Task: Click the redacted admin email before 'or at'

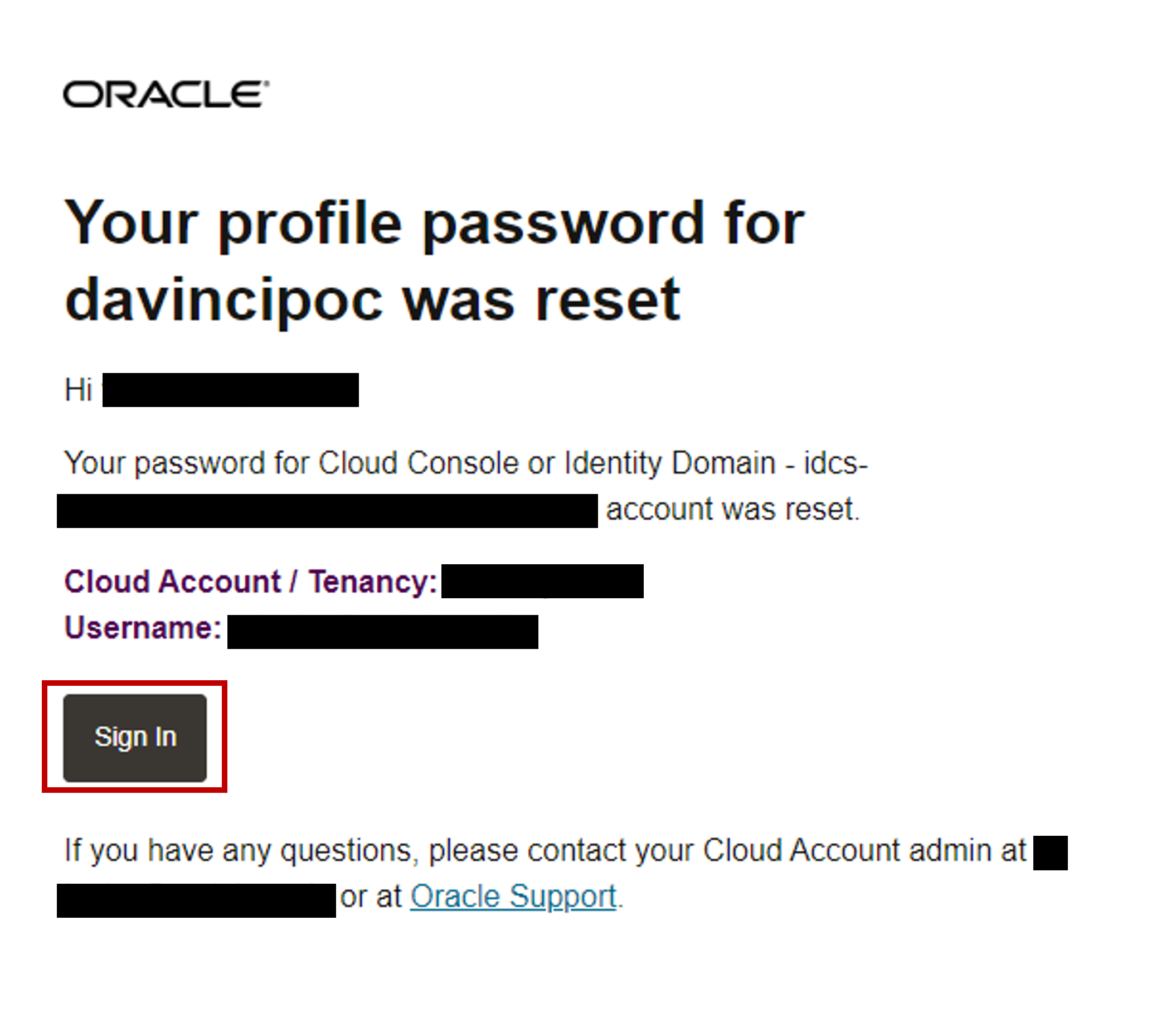Action: (x=196, y=900)
